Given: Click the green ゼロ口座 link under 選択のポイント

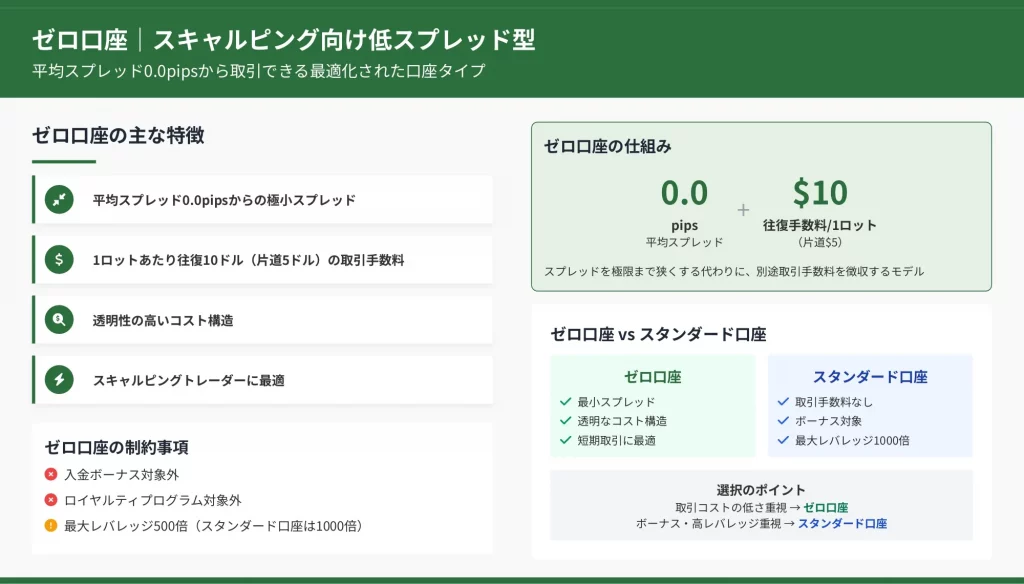Looking at the screenshot, I should (x=825, y=508).
